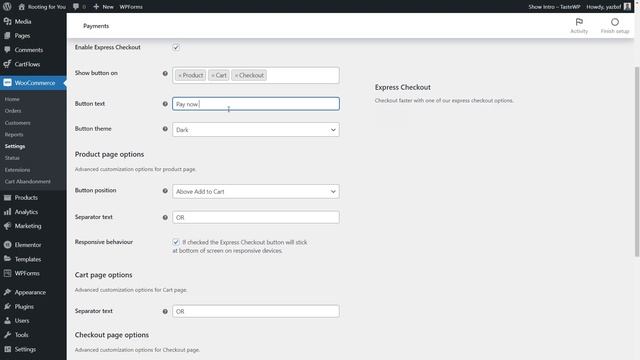
Task: Toggle the Enable Express Checkout checkbox
Action: point(176,47)
